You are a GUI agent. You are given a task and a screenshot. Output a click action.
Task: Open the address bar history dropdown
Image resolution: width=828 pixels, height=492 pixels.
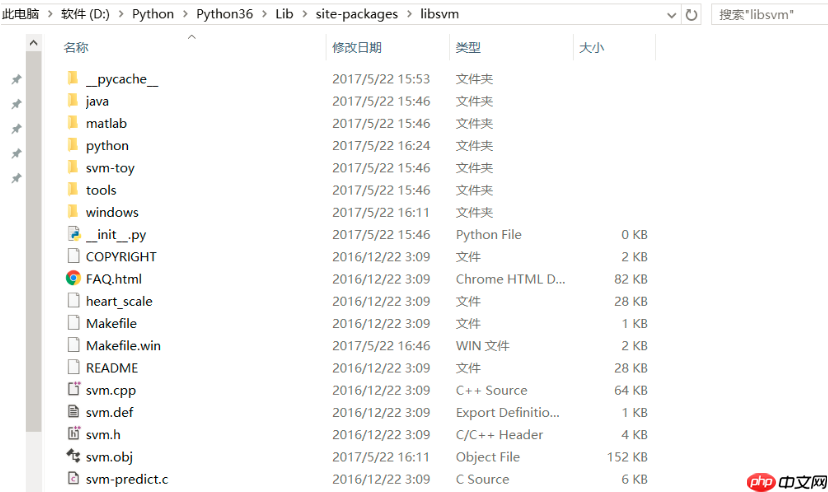tap(671, 15)
